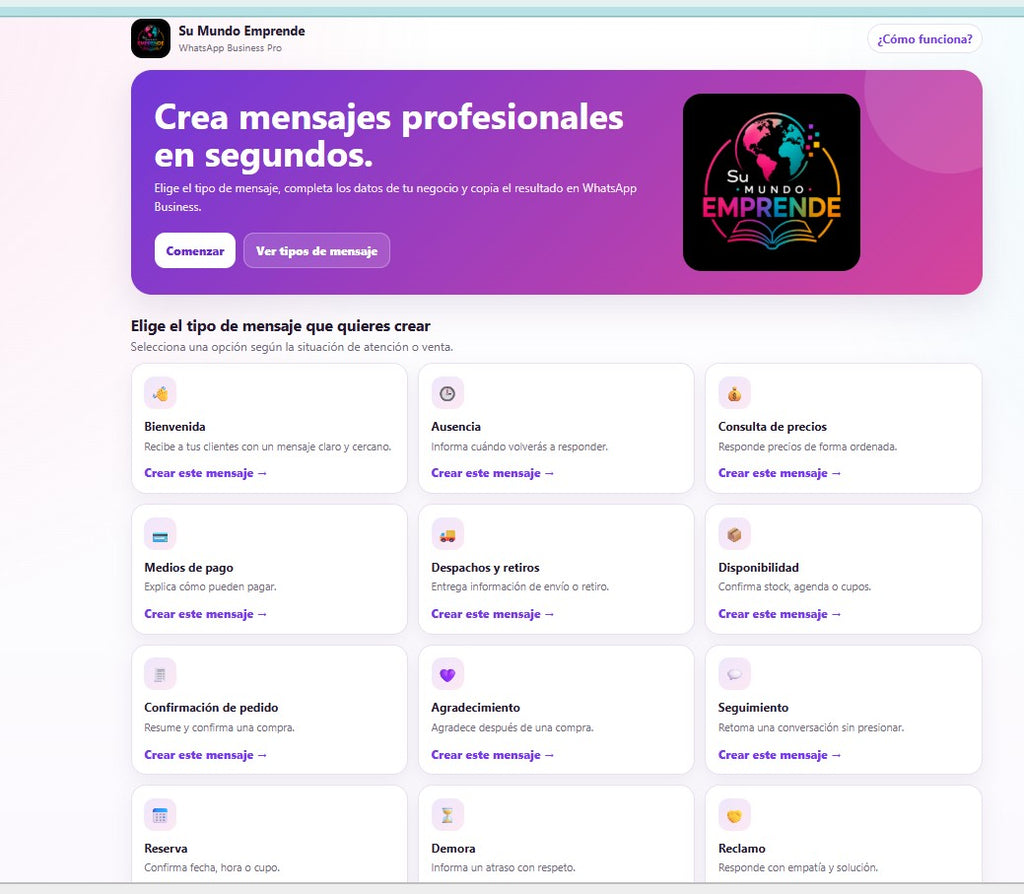
Task: Click the purple heart icon for Agradecimiento
Action: 447,675
